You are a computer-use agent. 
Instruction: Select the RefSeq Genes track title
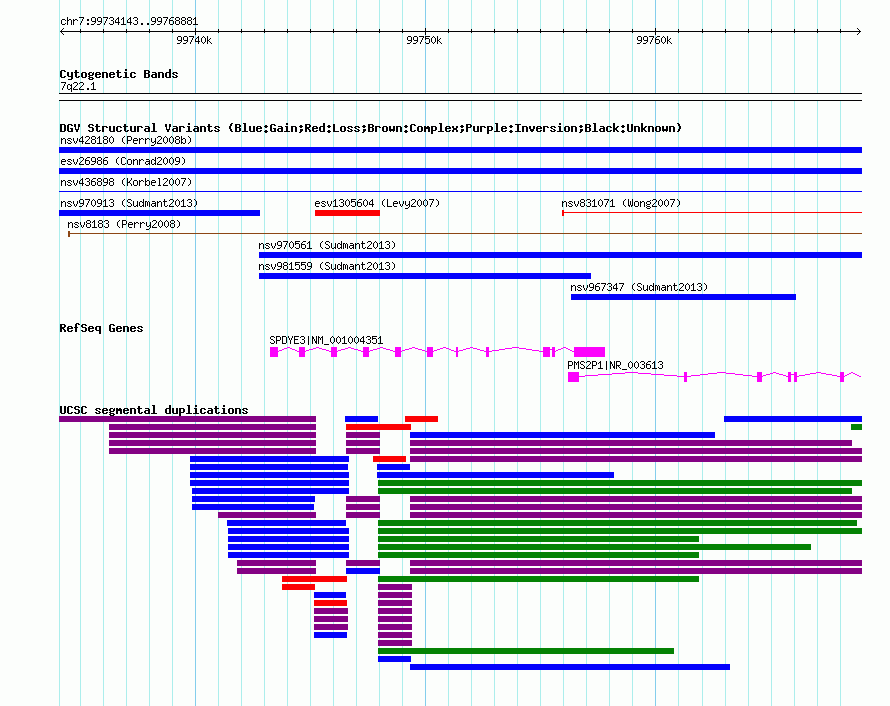[101, 328]
